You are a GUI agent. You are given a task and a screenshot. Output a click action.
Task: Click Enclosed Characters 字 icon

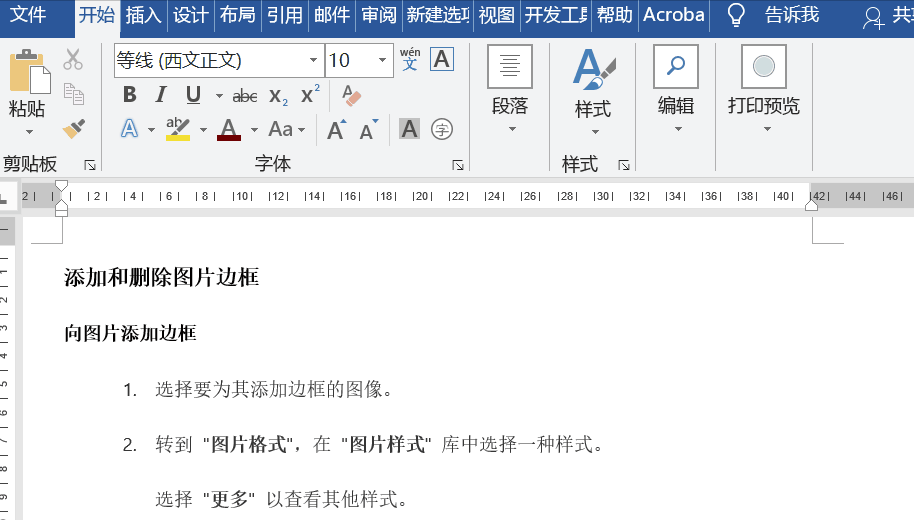coord(442,129)
